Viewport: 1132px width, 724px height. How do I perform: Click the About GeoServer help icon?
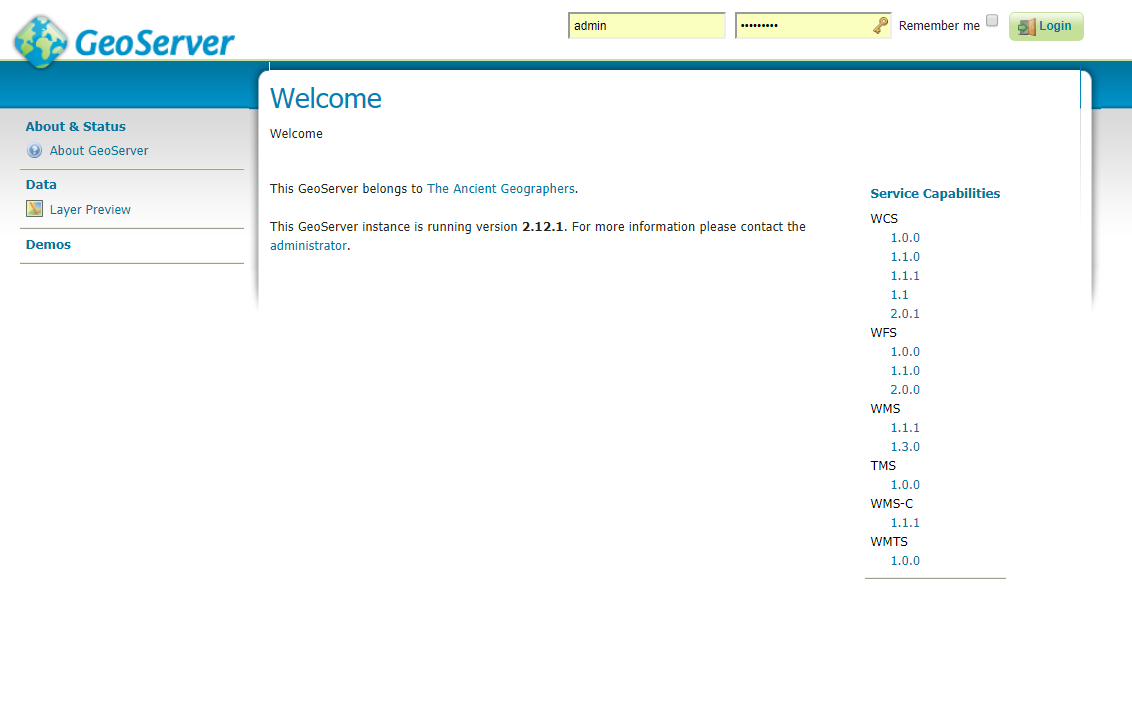(34, 151)
